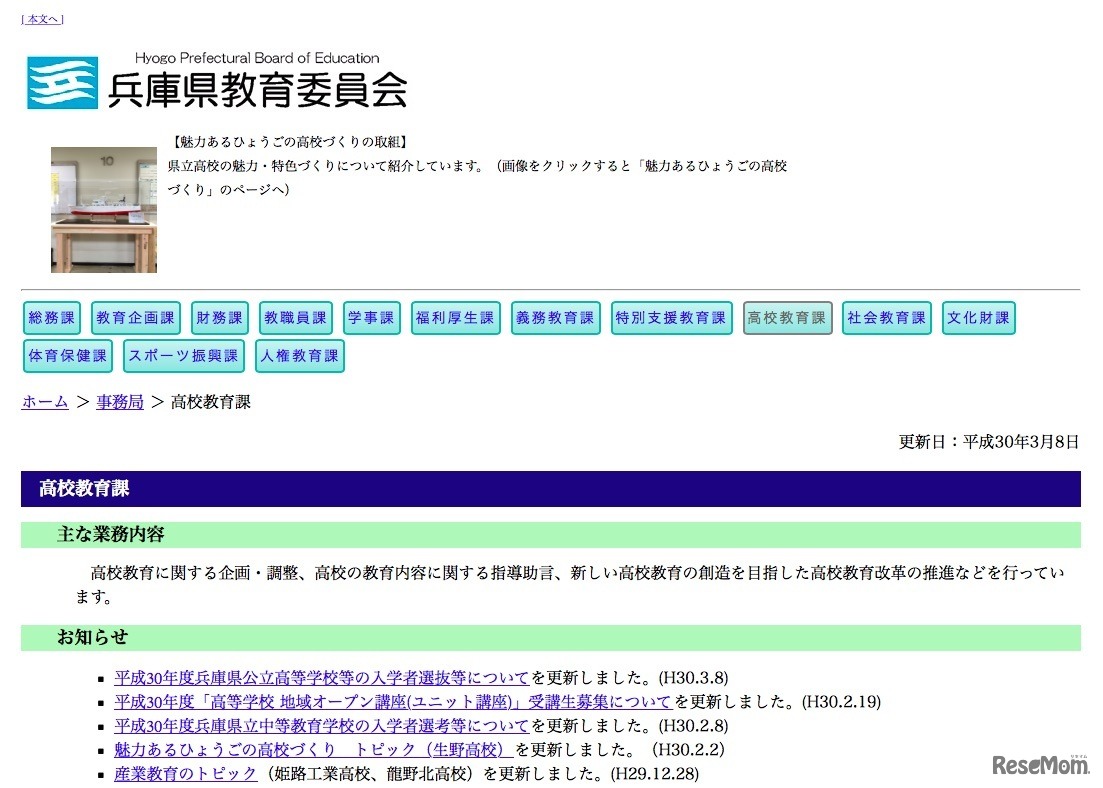Click the 本文へ skip link
This screenshot has width=1103, height=788.
click(x=42, y=18)
